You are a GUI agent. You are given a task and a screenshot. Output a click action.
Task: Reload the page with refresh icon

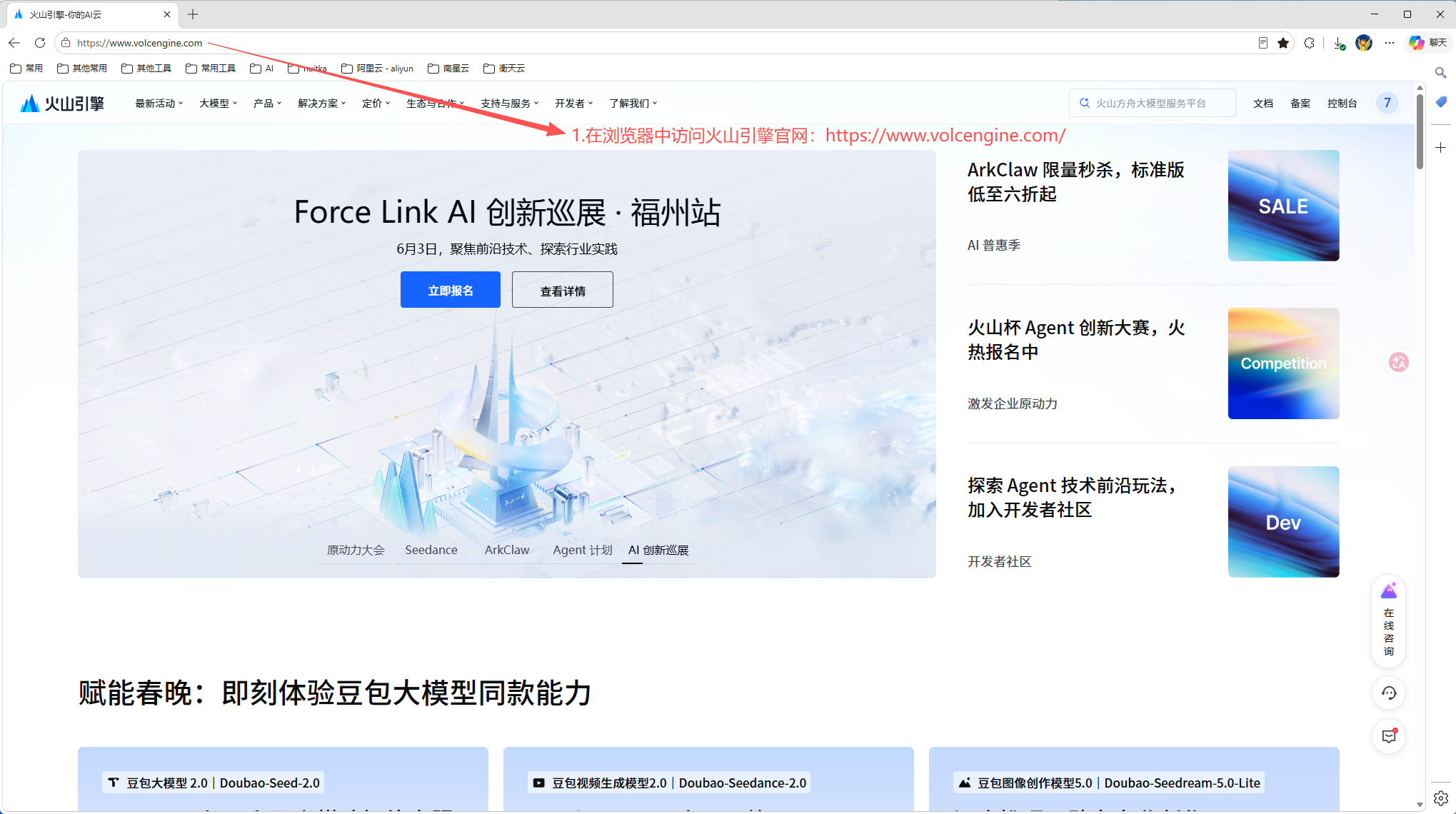(40, 43)
